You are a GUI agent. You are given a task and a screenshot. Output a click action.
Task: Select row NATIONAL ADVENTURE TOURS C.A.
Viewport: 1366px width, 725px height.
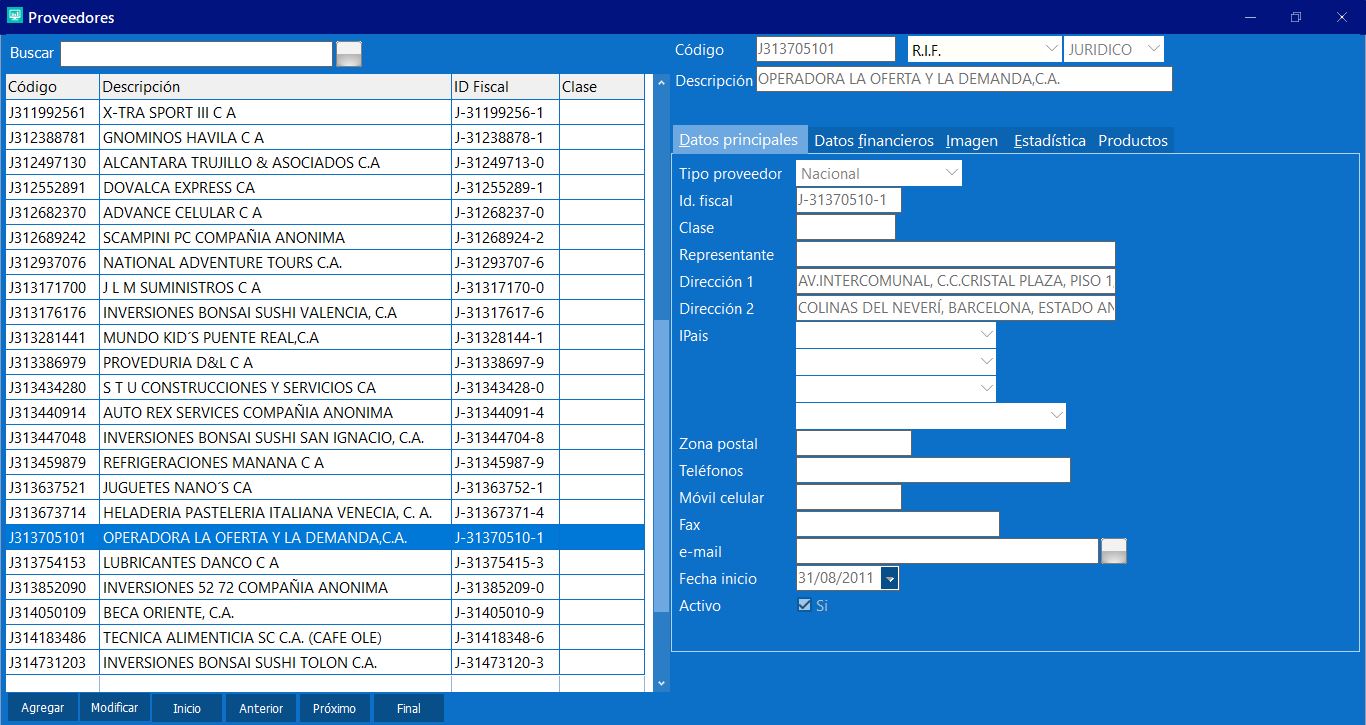point(325,262)
